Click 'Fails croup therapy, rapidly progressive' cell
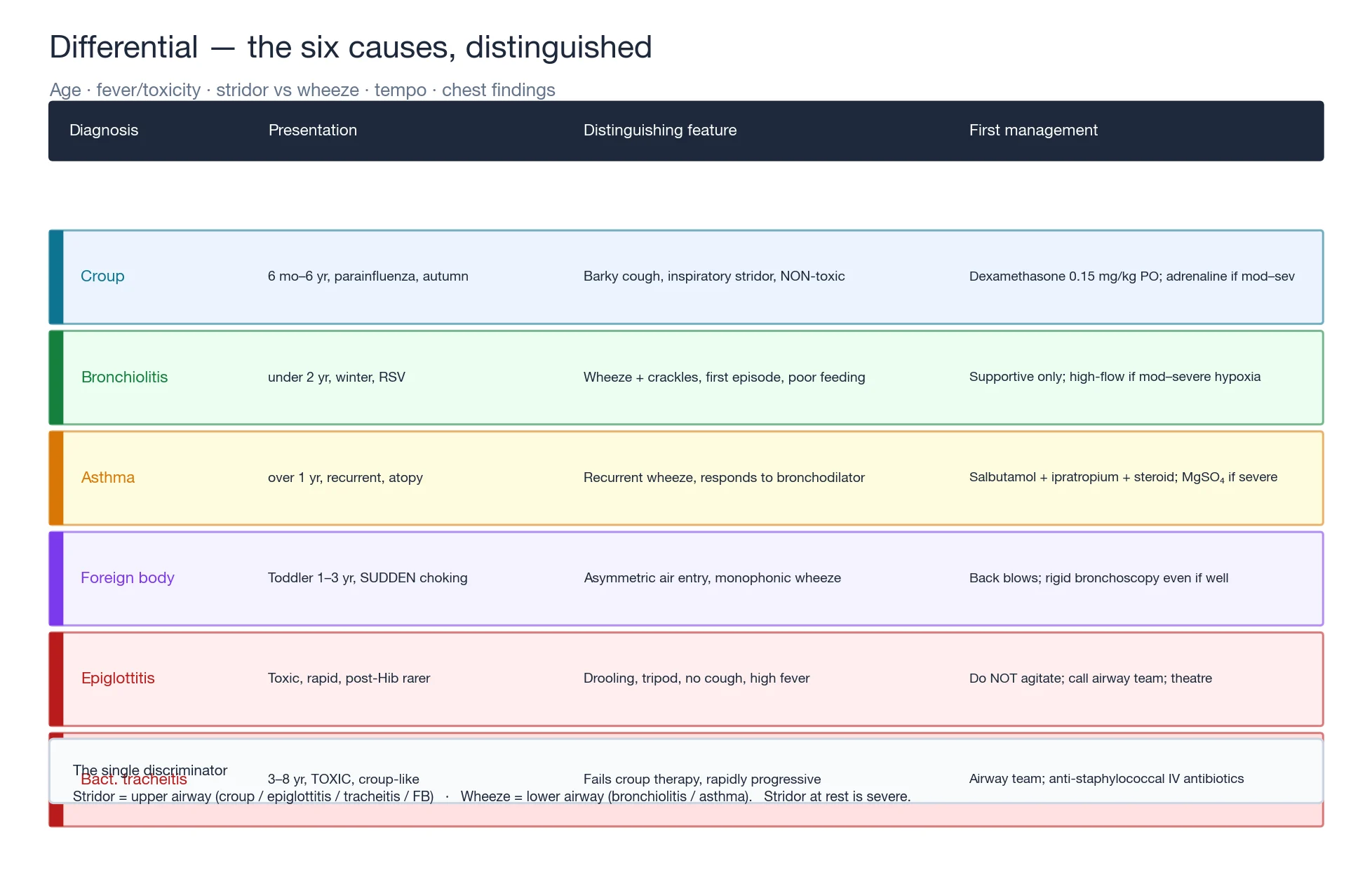The image size is (1372, 870). (702, 779)
